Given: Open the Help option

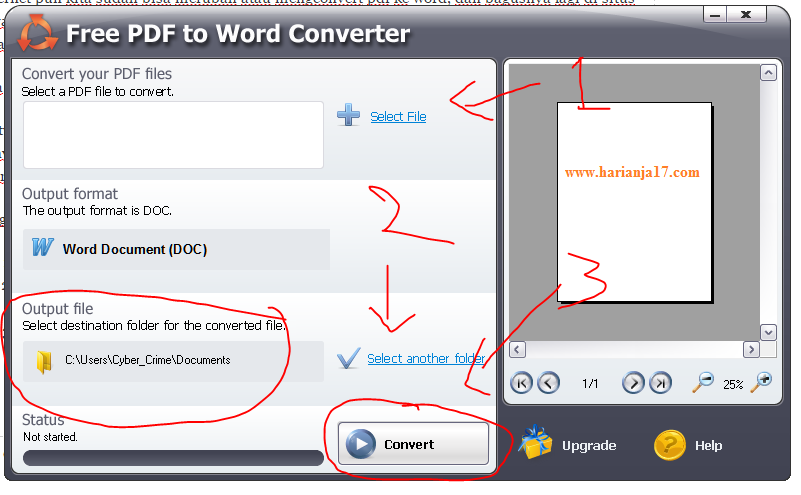Looking at the screenshot, I should click(709, 446).
